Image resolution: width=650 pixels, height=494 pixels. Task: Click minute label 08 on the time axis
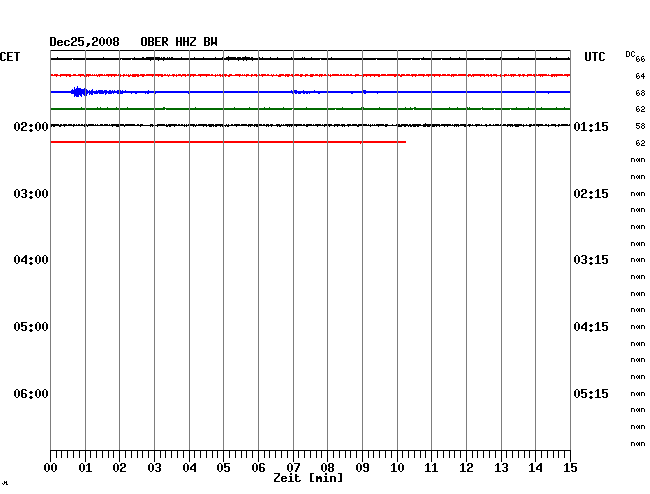[x=327, y=468]
